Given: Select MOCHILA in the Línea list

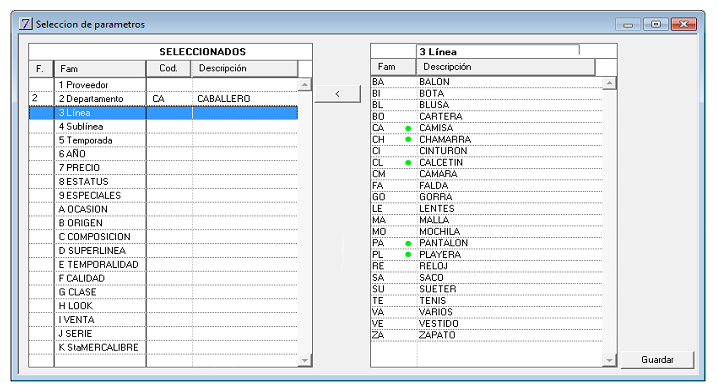Looking at the screenshot, I should tap(487, 232).
